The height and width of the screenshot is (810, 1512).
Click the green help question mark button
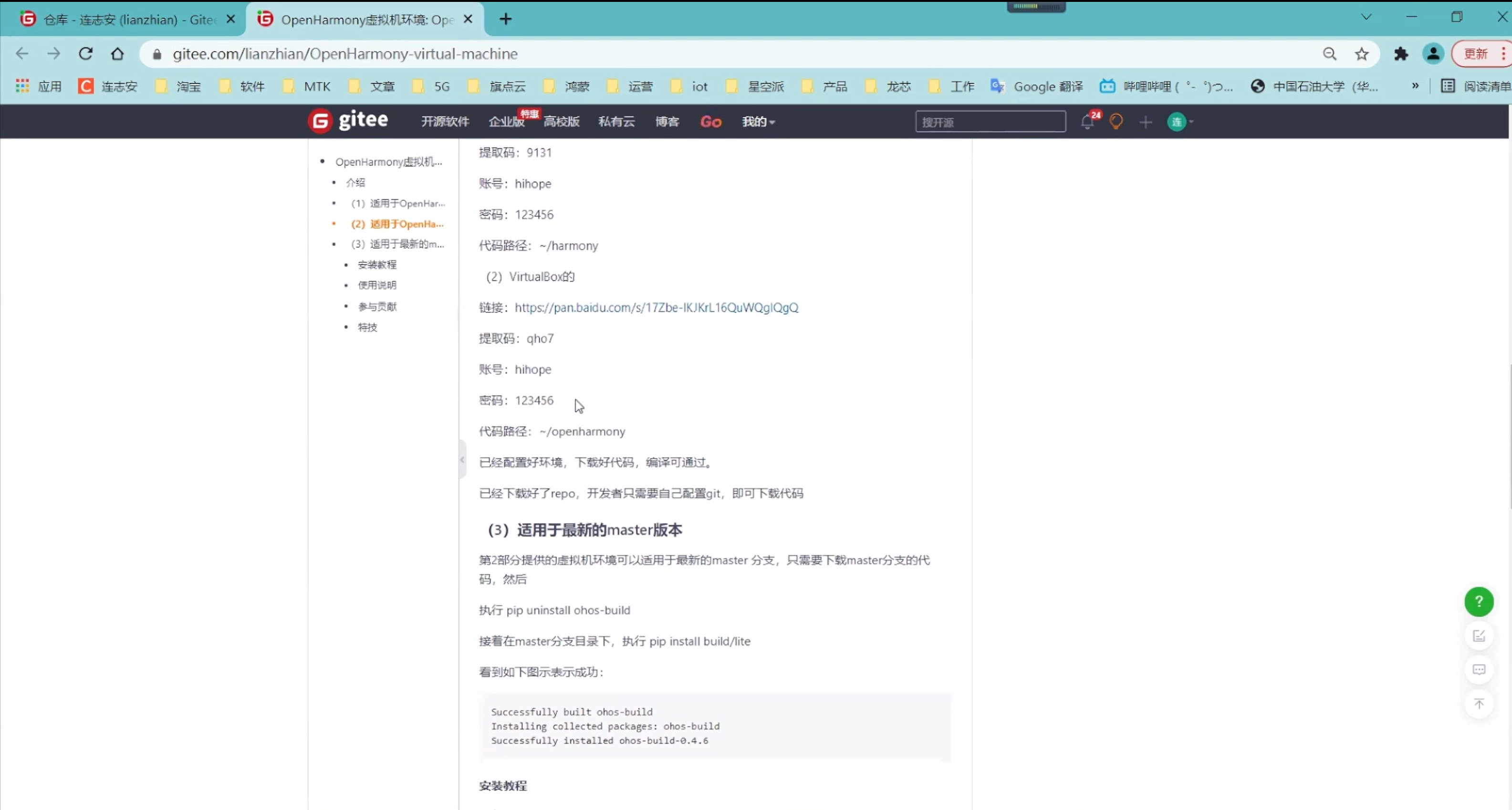1479,601
